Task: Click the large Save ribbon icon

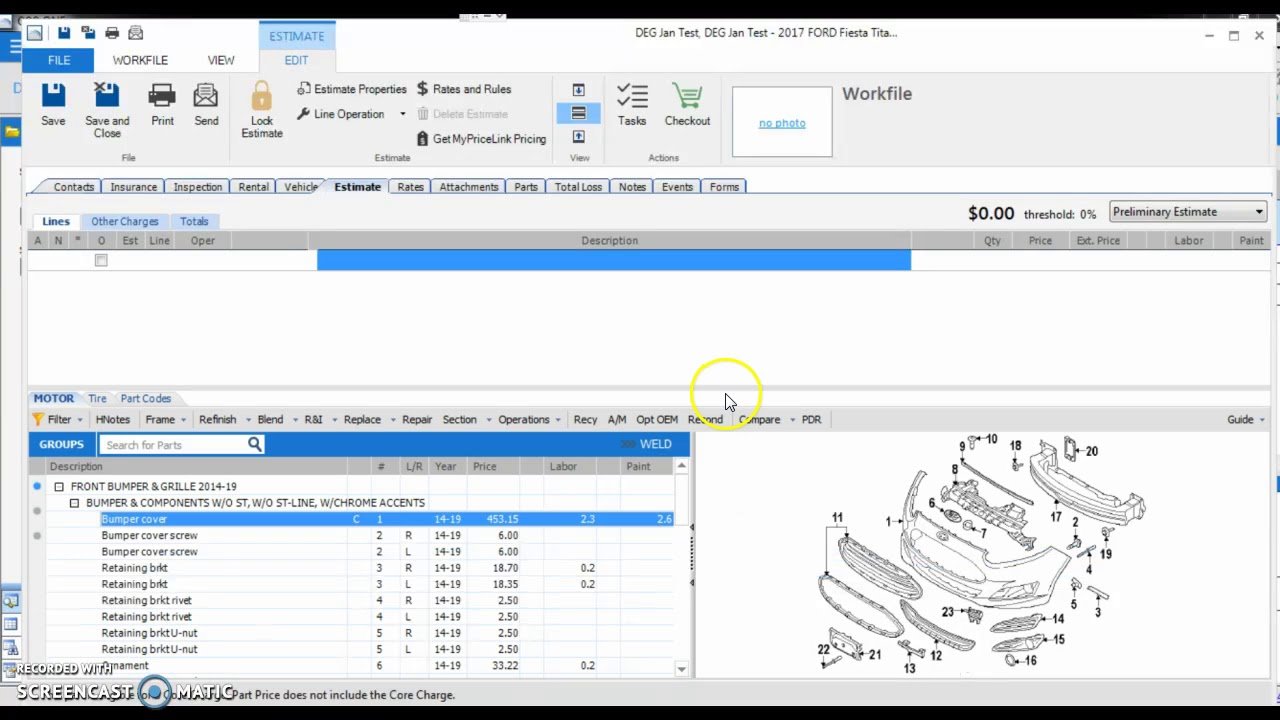Action: 53,96
